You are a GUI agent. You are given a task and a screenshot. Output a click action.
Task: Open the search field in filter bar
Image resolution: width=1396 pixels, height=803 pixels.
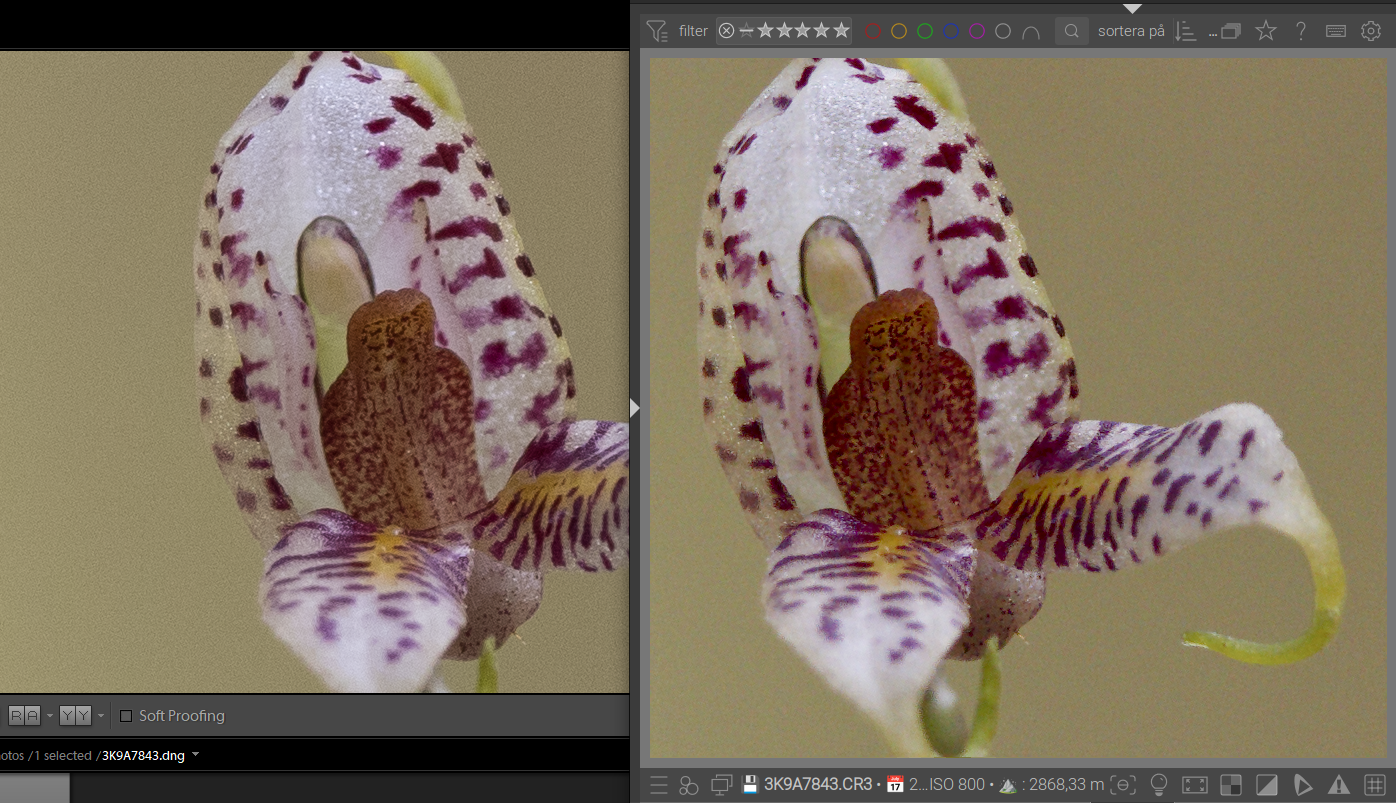point(1071,31)
